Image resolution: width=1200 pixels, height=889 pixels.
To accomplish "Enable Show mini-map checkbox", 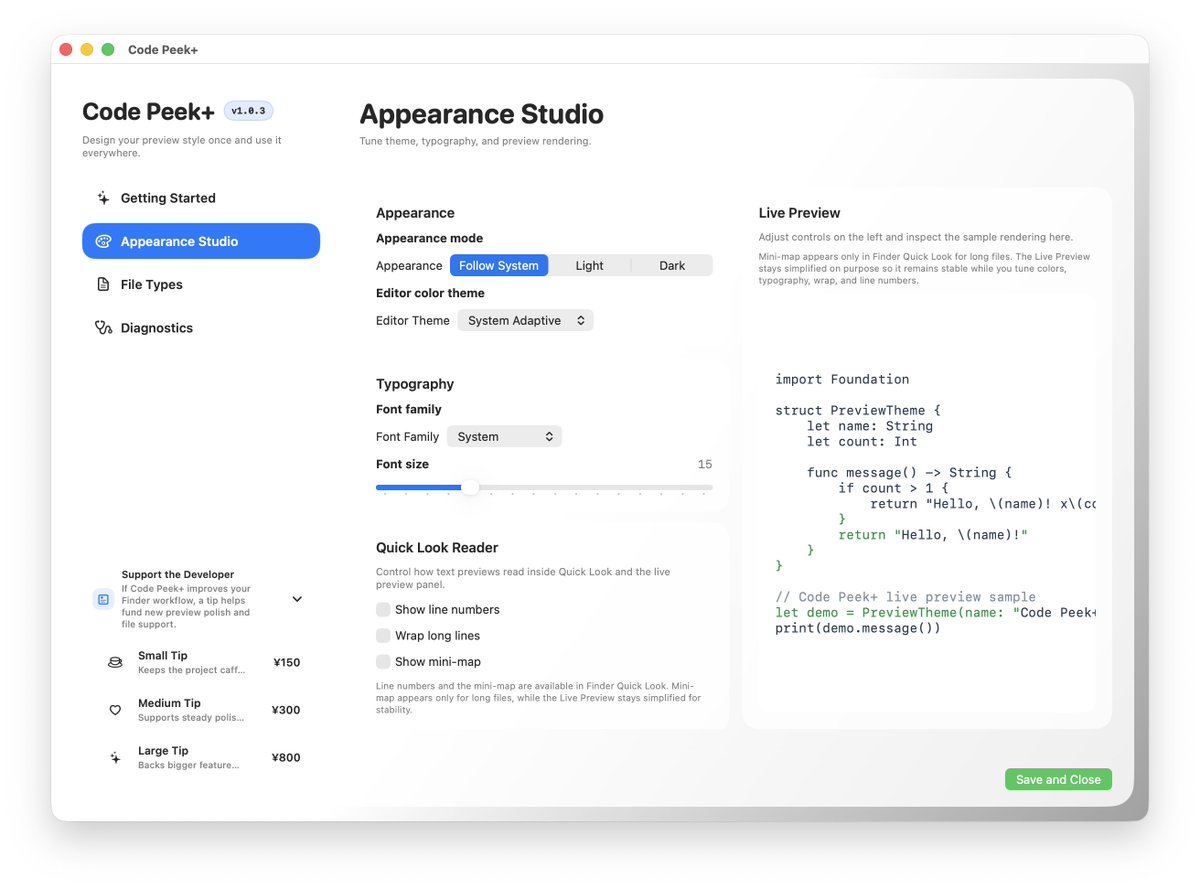I will coord(383,661).
